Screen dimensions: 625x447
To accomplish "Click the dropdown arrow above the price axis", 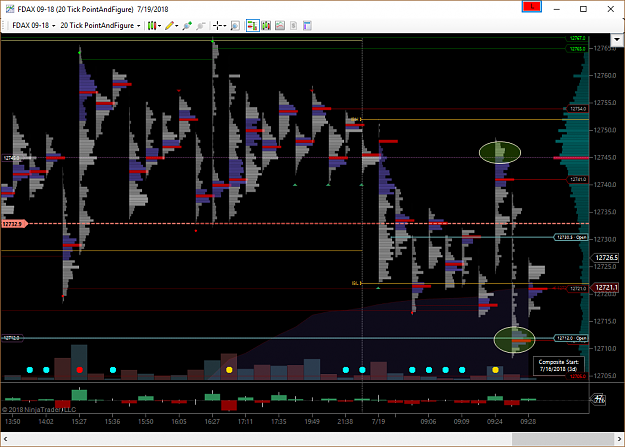I will [617, 39].
